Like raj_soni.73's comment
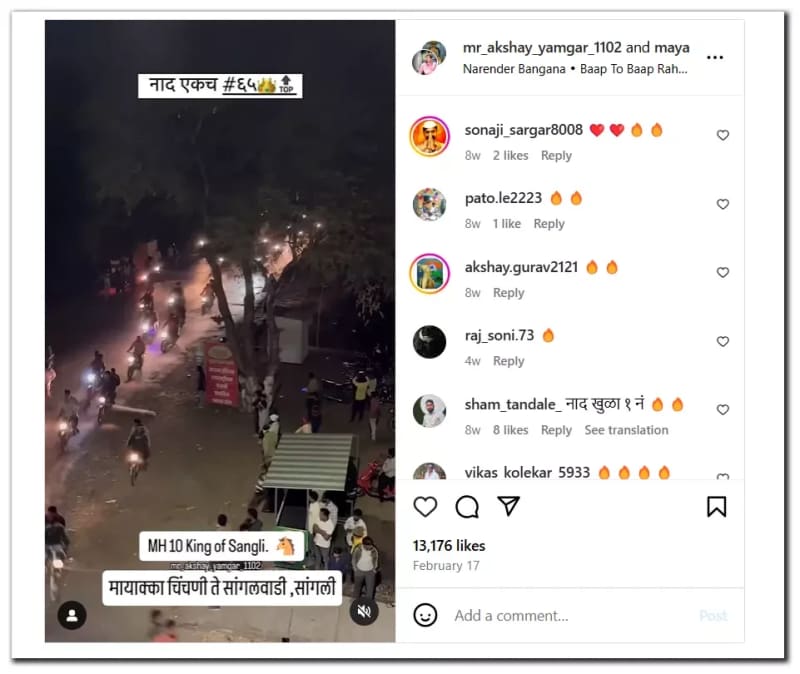This screenshot has height=674, width=800. point(722,341)
